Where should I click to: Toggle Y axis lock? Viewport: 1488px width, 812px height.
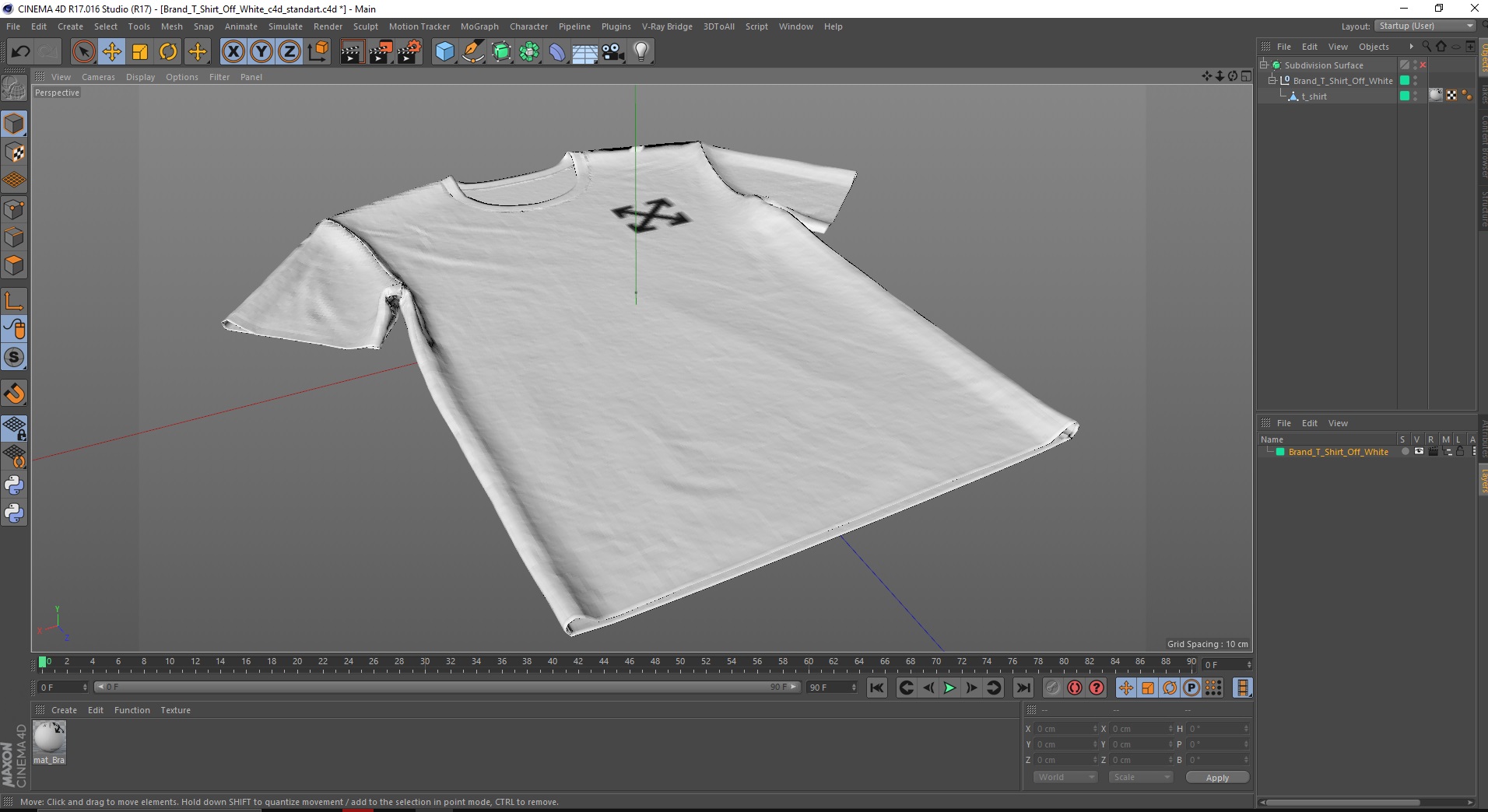click(x=261, y=52)
